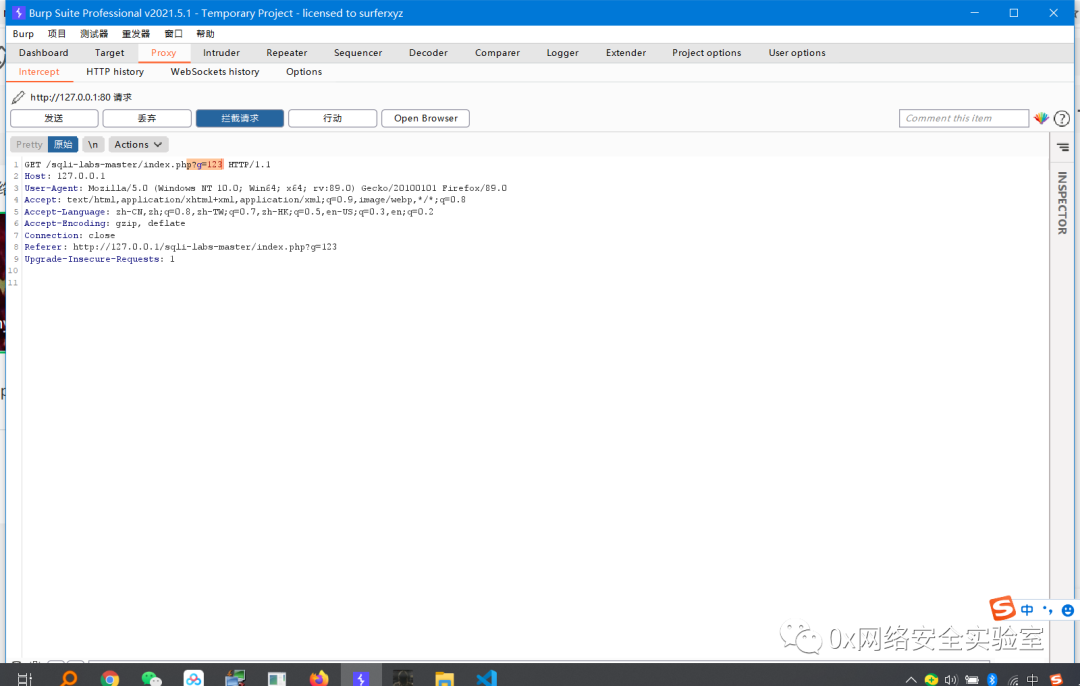The height and width of the screenshot is (686, 1080).
Task: Show hidden system tray icons
Action: 911,680
